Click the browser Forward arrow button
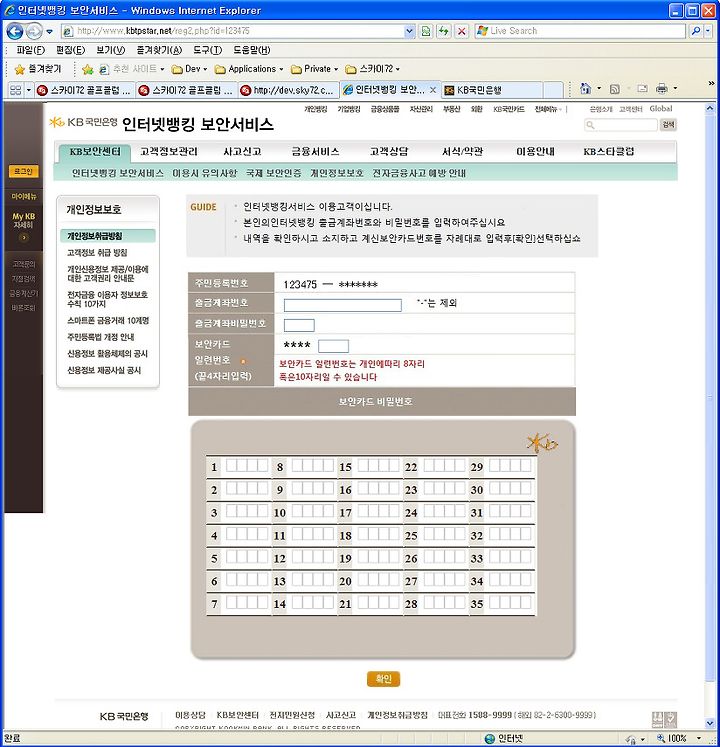This screenshot has width=720, height=747. [34, 31]
